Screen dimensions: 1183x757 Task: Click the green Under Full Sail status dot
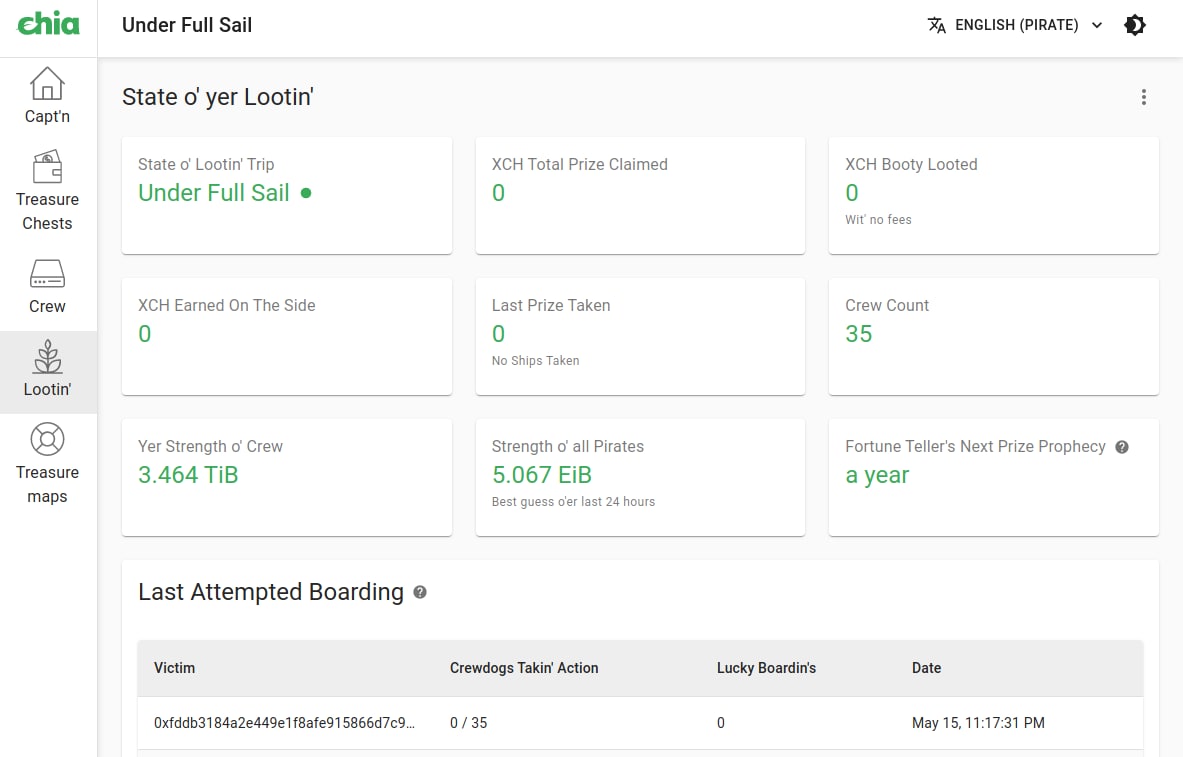(306, 193)
